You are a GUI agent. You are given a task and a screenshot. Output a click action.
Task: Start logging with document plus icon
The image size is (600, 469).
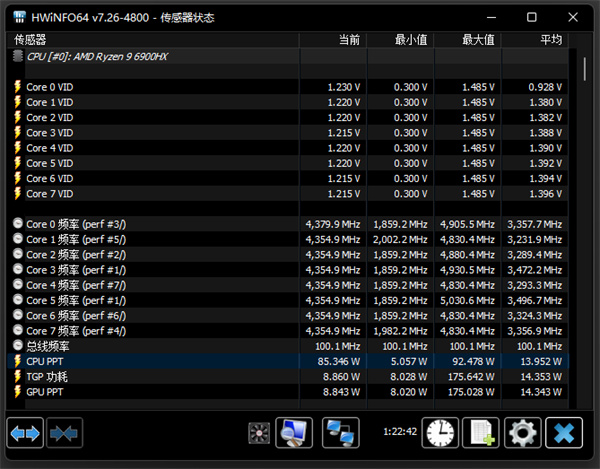click(481, 433)
